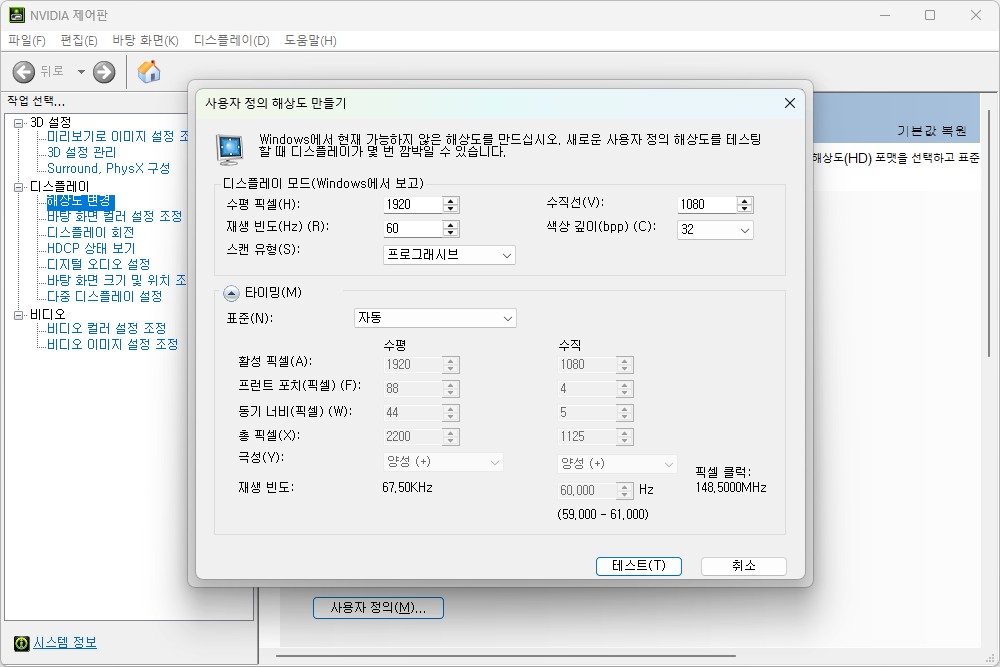Viewport: 1000px width, 667px height.
Task: Open the 파일(F) menu
Action: (27, 41)
